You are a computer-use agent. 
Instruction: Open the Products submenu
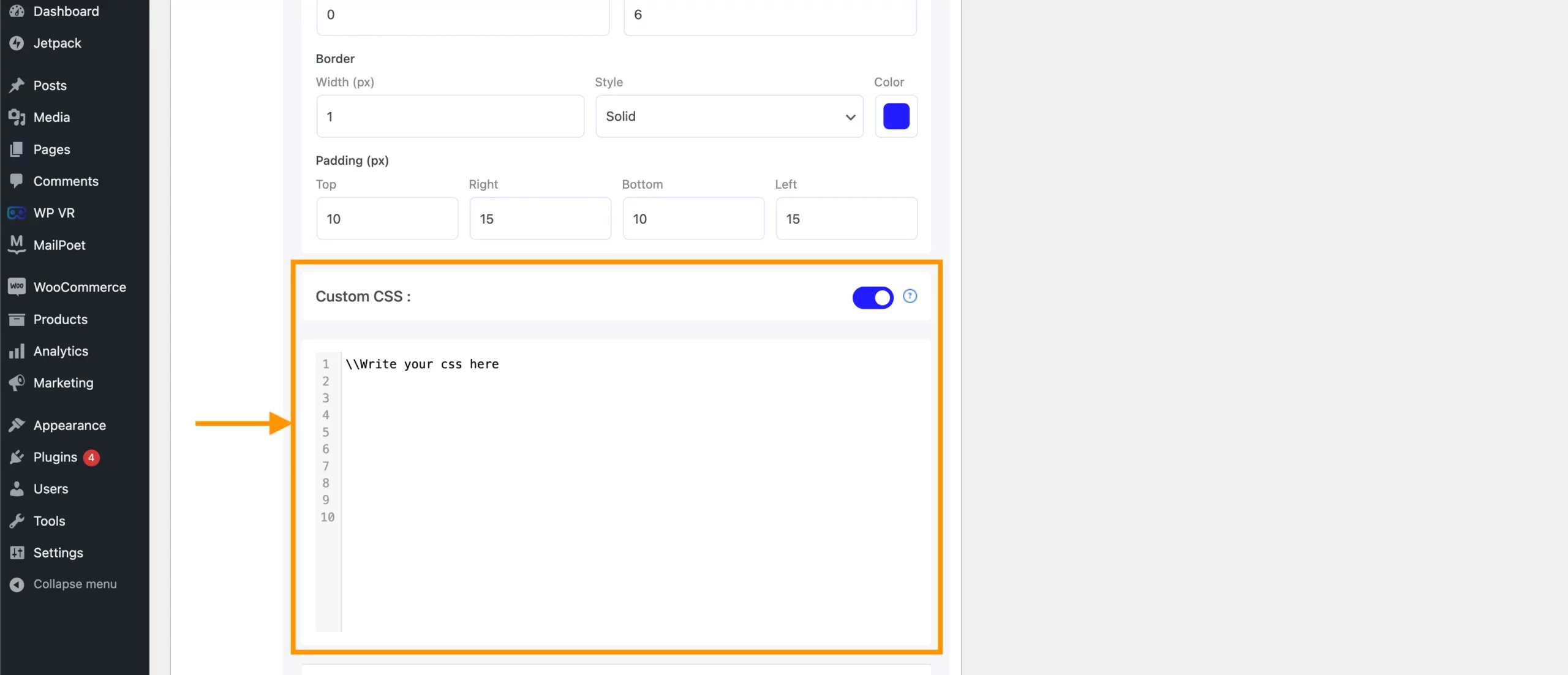[x=60, y=318]
